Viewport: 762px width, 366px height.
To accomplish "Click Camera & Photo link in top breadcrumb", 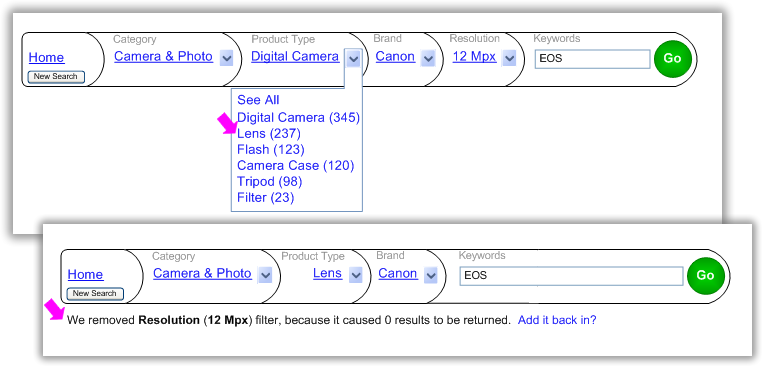I will tap(163, 56).
